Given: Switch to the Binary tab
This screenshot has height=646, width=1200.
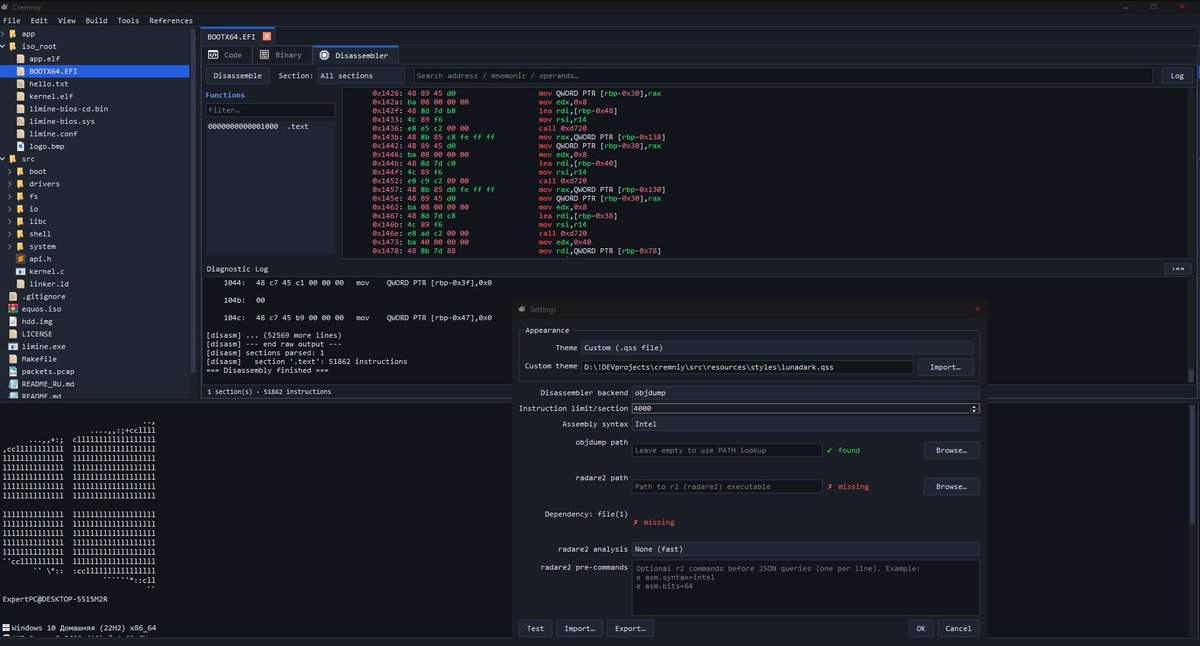Looking at the screenshot, I should click(x=281, y=55).
